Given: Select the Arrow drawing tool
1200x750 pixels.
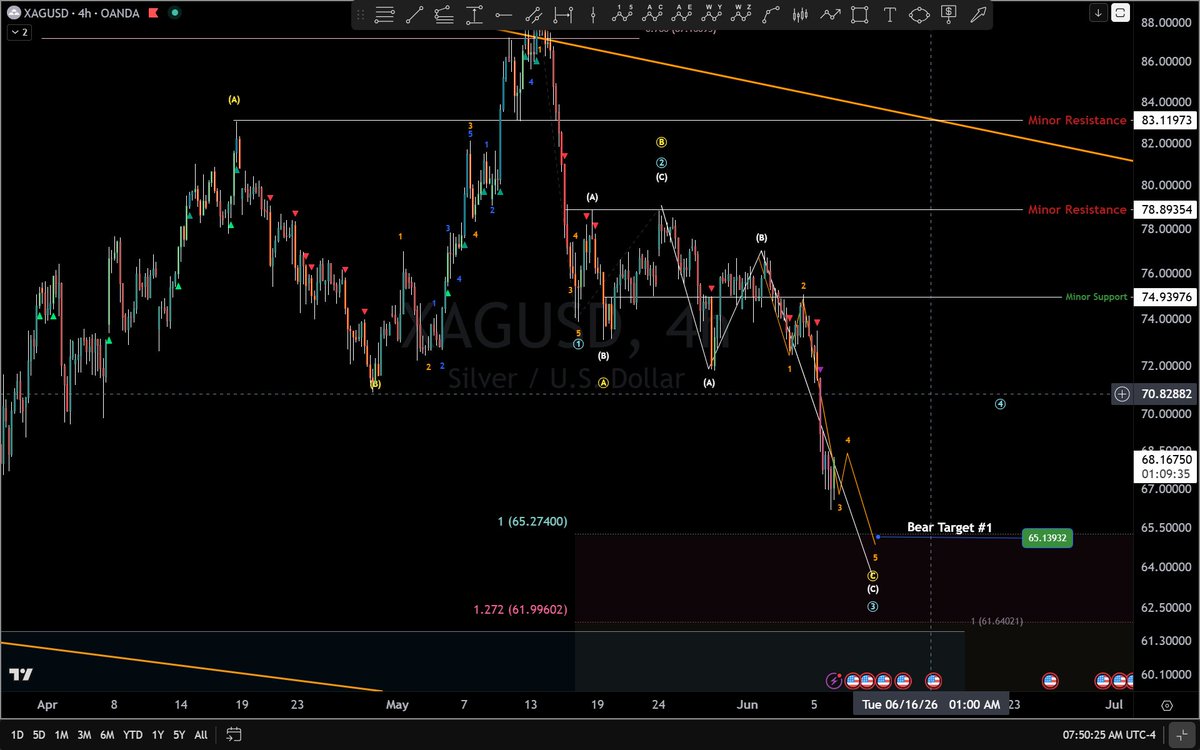Looking at the screenshot, I should pos(978,14).
